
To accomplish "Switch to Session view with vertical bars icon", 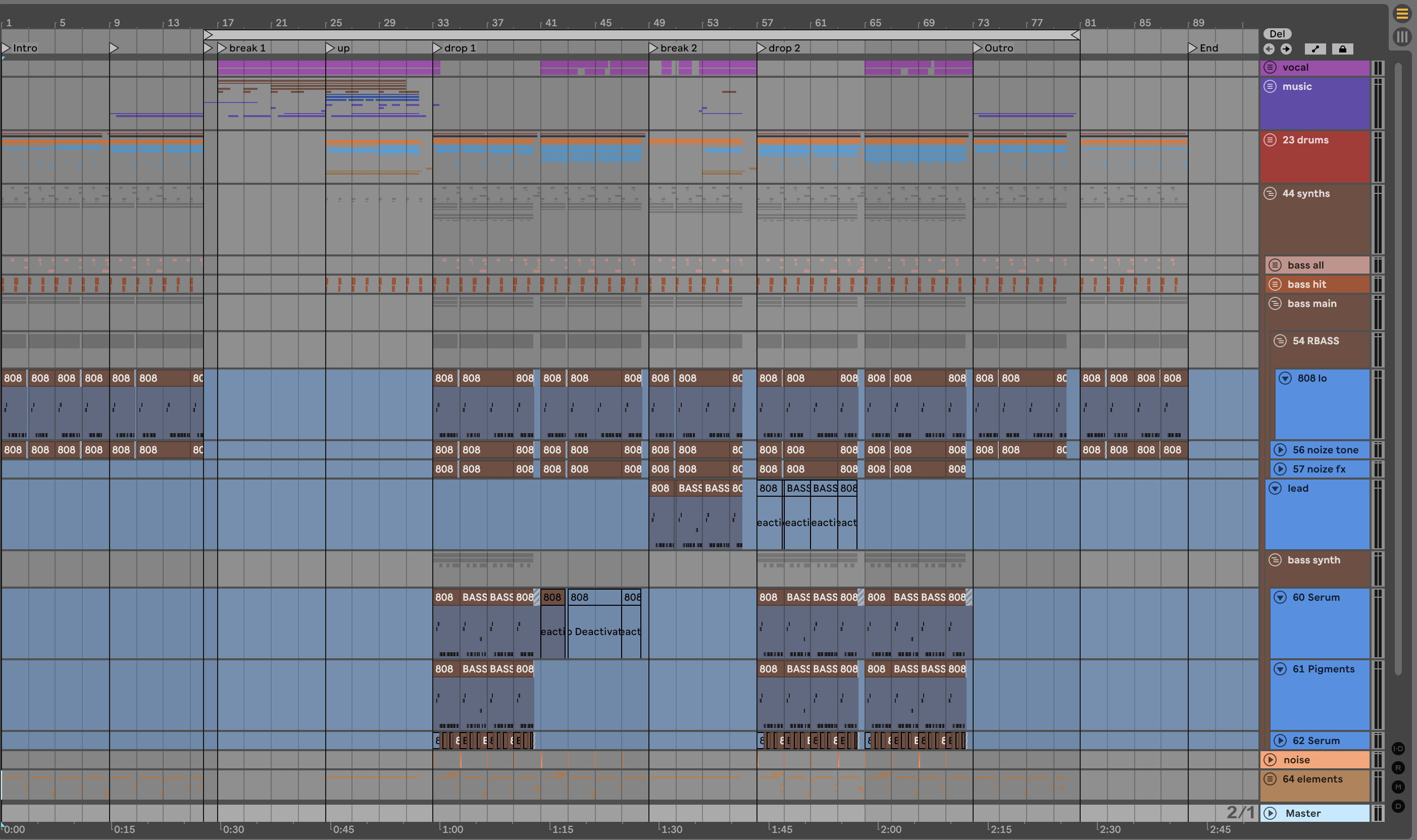I will click(1402, 37).
